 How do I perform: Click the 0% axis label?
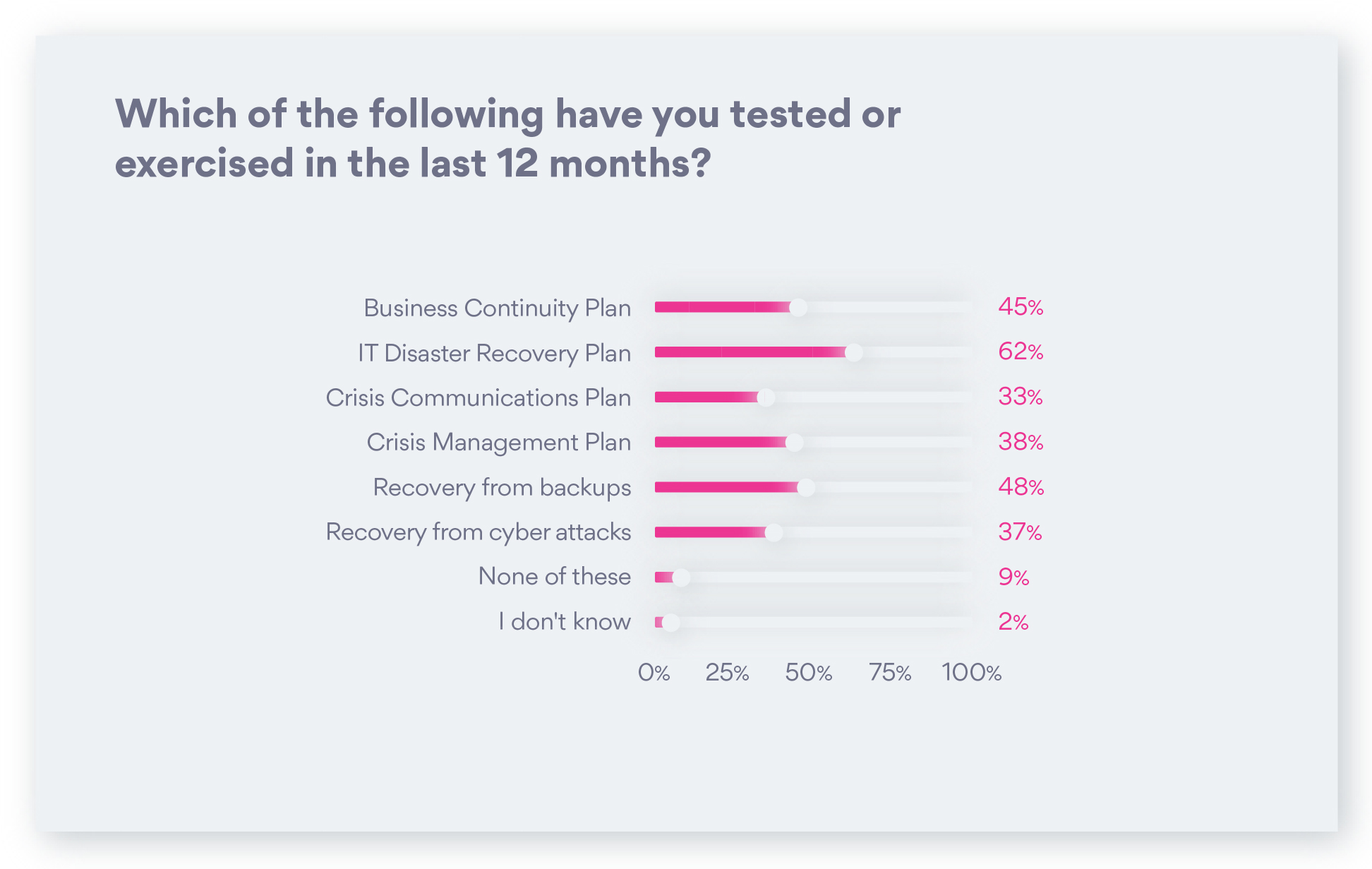coord(654,672)
